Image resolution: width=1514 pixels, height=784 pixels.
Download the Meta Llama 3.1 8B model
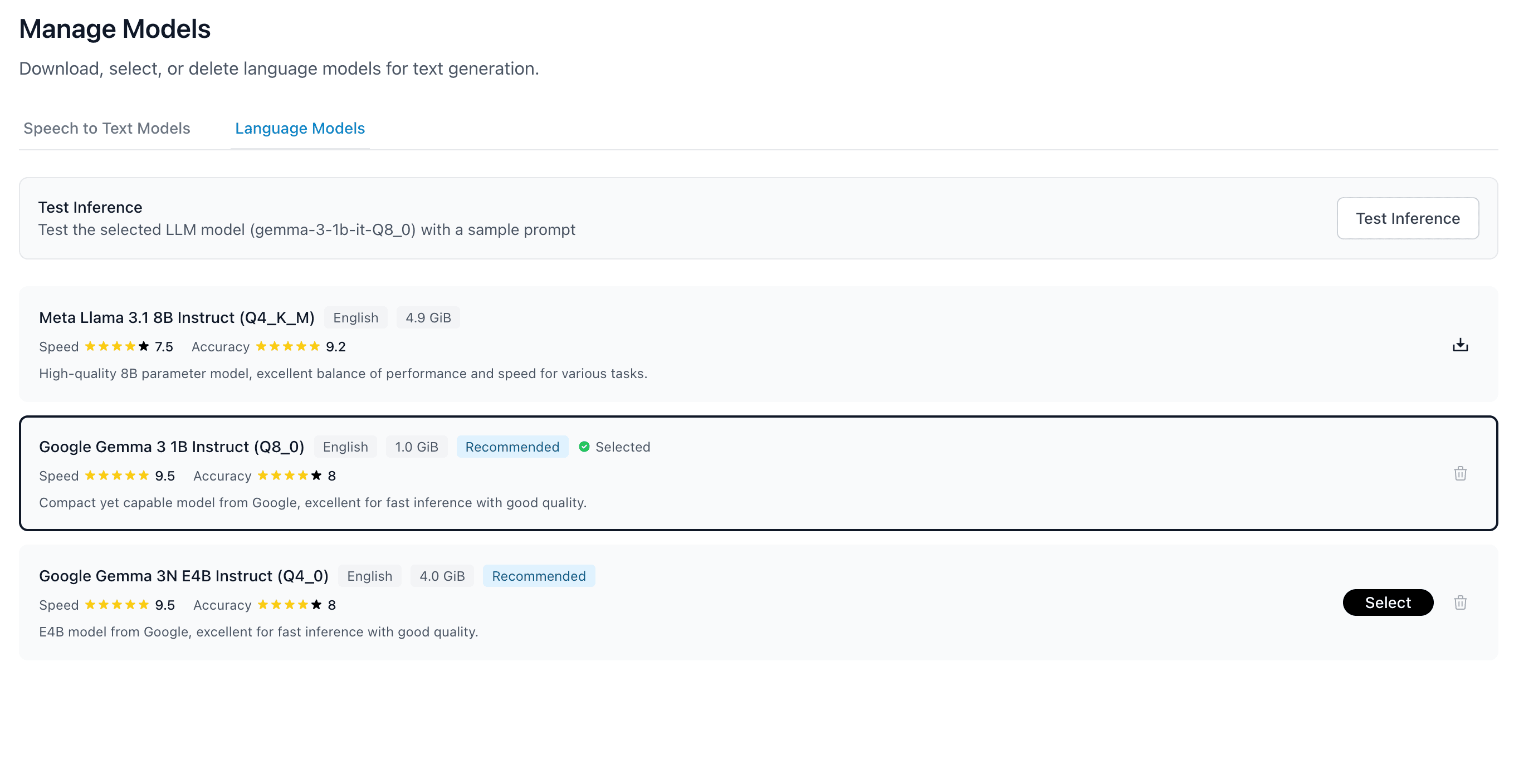pos(1460,345)
